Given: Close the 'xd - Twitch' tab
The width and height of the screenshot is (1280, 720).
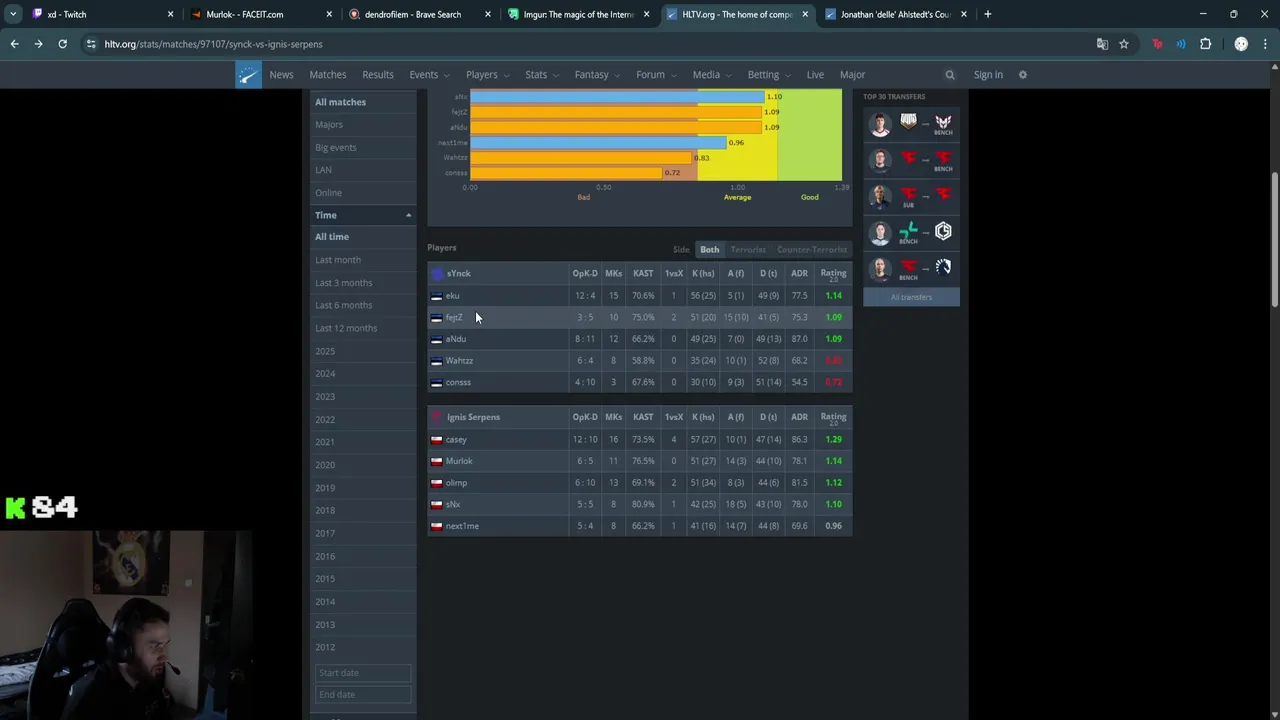Looking at the screenshot, I should [170, 14].
